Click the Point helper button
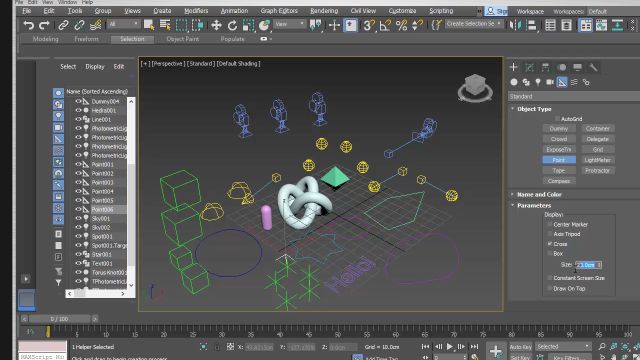Image resolution: width=640 pixels, height=360 pixels. point(559,160)
